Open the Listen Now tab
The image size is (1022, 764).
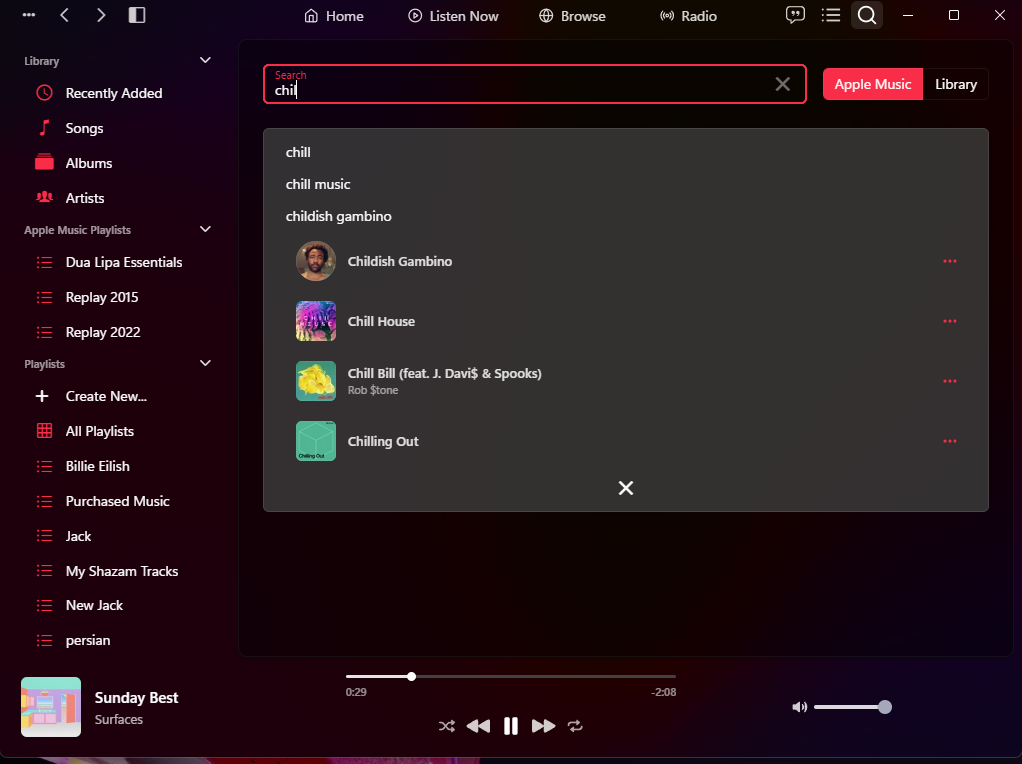point(453,16)
